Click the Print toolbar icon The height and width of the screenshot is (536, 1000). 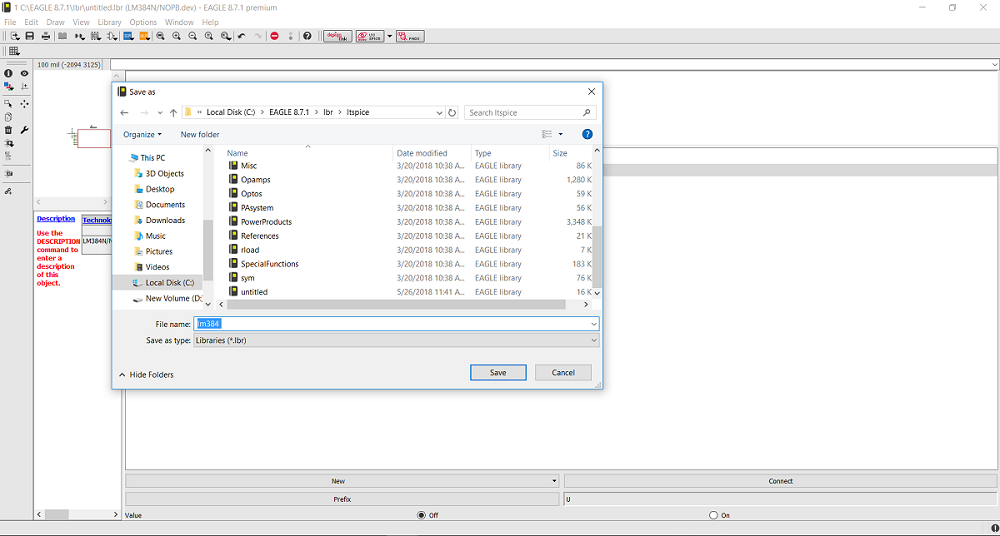[x=45, y=36]
